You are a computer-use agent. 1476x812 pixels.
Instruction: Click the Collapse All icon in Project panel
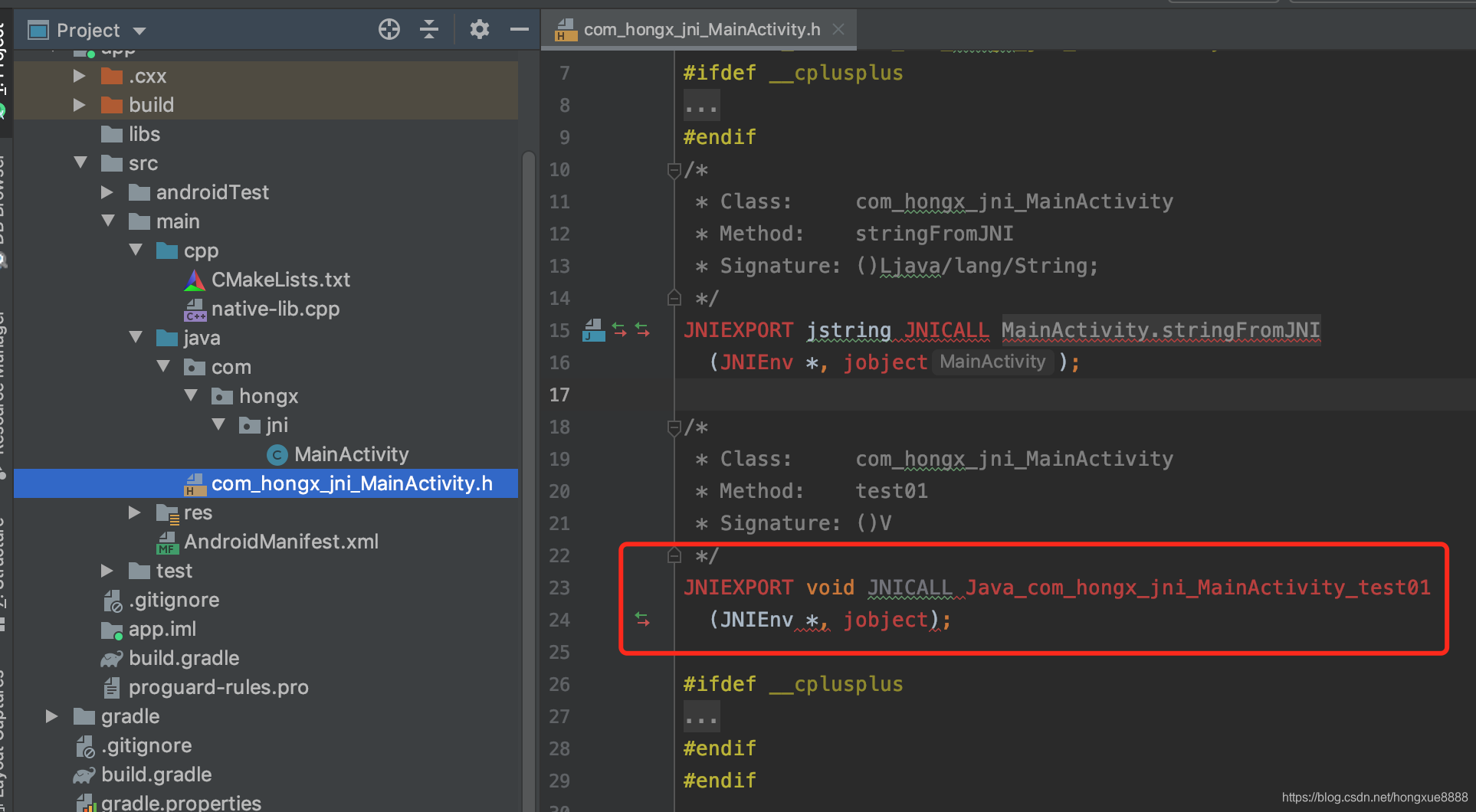[429, 30]
